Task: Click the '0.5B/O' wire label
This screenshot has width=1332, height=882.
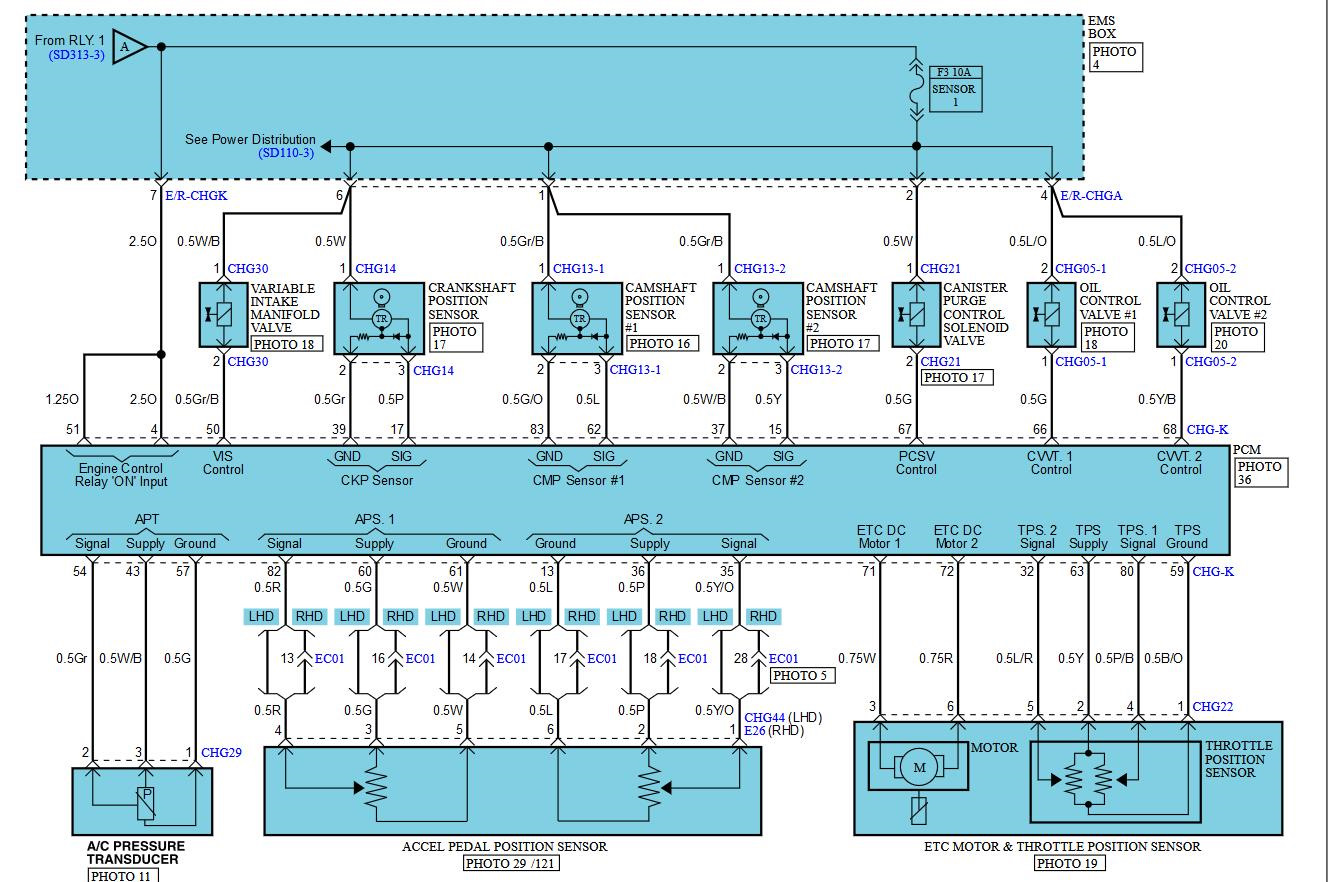Action: pos(1164,658)
